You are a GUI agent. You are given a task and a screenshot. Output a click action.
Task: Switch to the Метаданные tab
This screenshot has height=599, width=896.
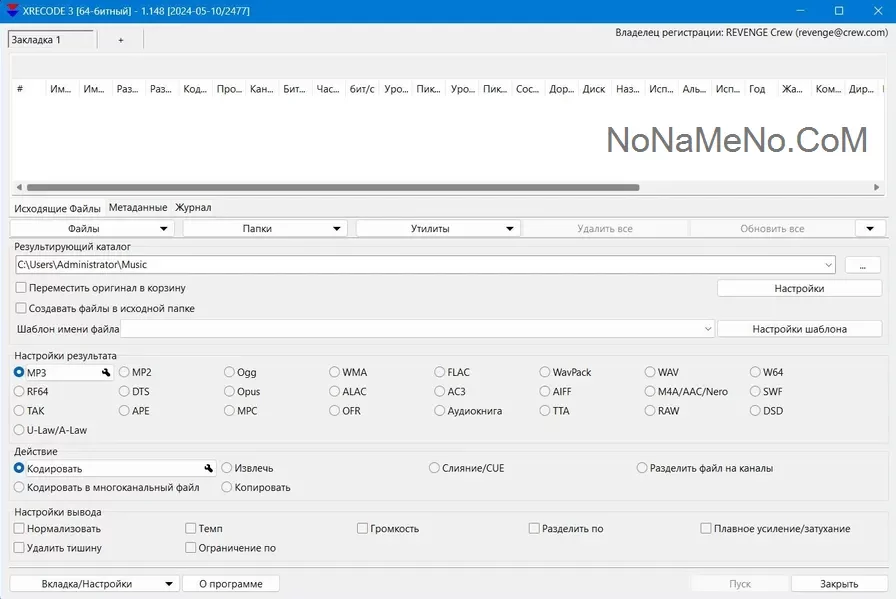tap(138, 208)
